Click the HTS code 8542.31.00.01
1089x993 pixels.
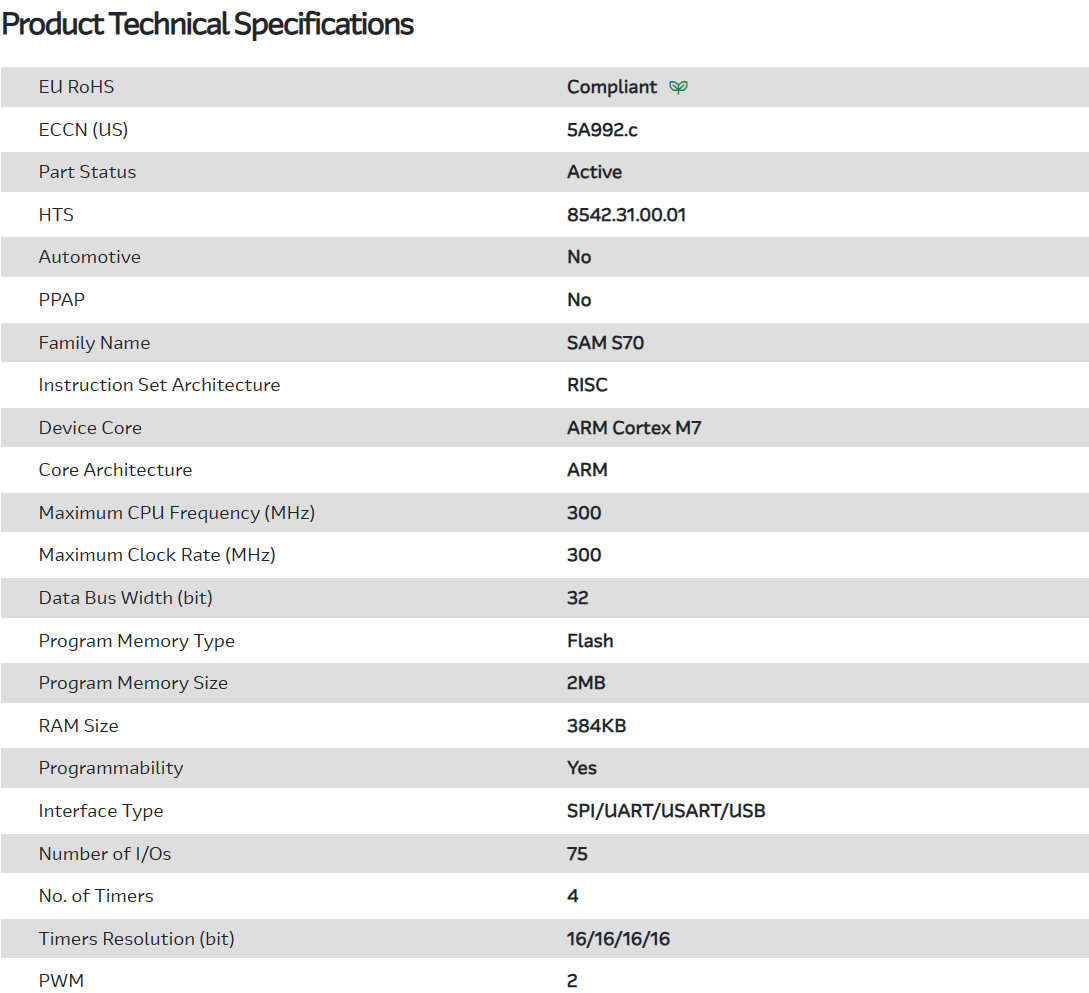626,215
